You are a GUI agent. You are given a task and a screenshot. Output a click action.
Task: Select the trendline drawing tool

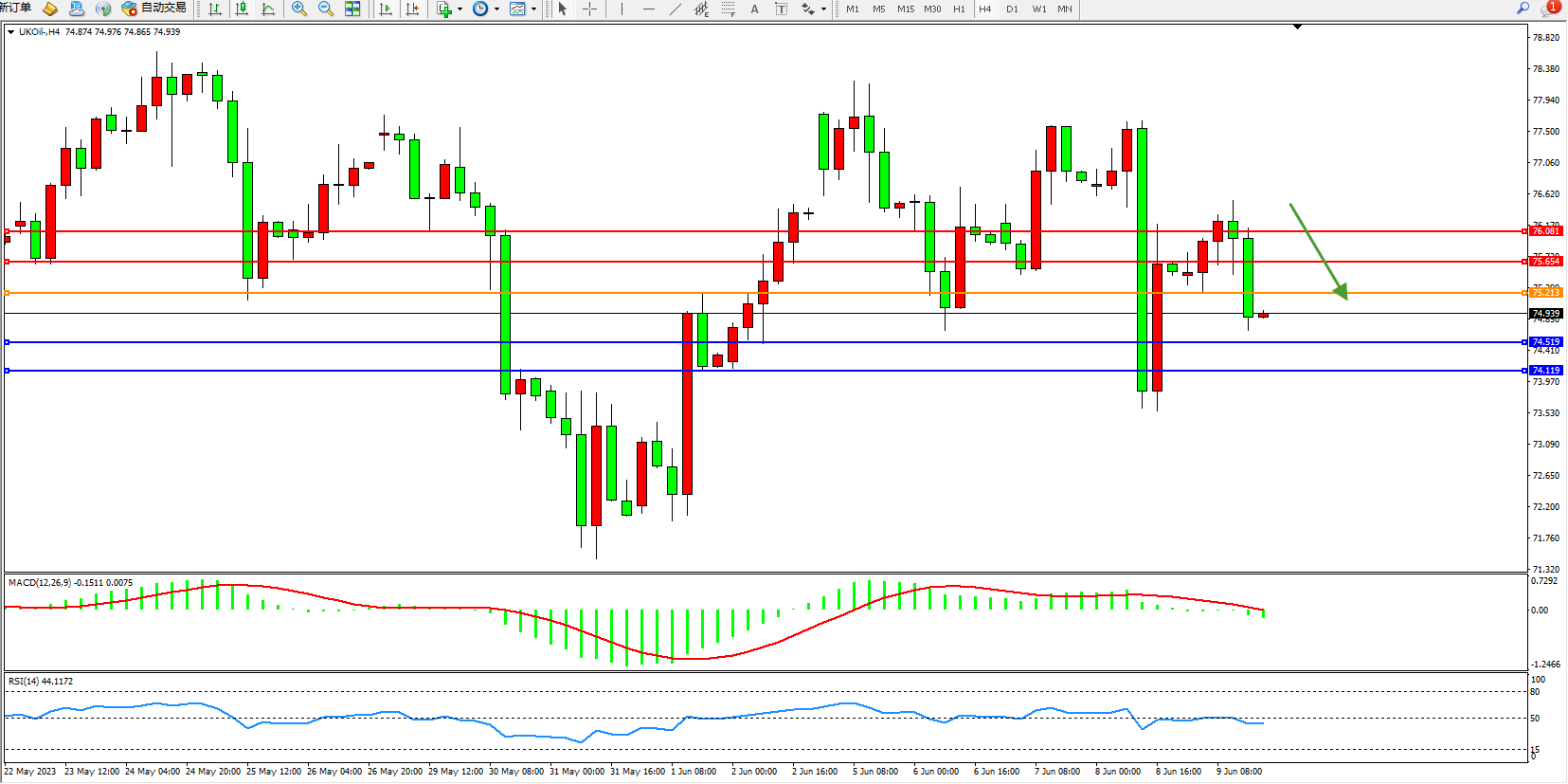[675, 9]
